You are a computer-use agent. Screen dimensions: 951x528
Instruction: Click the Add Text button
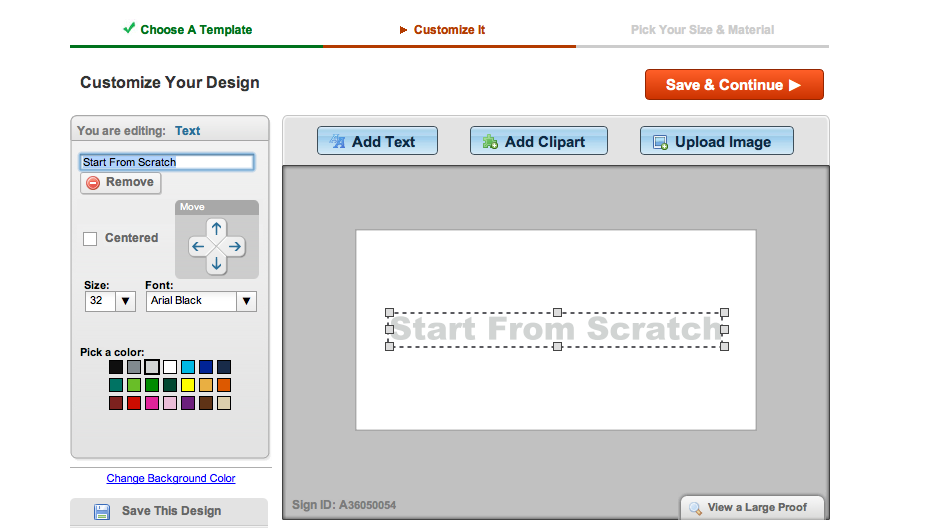pos(377,142)
